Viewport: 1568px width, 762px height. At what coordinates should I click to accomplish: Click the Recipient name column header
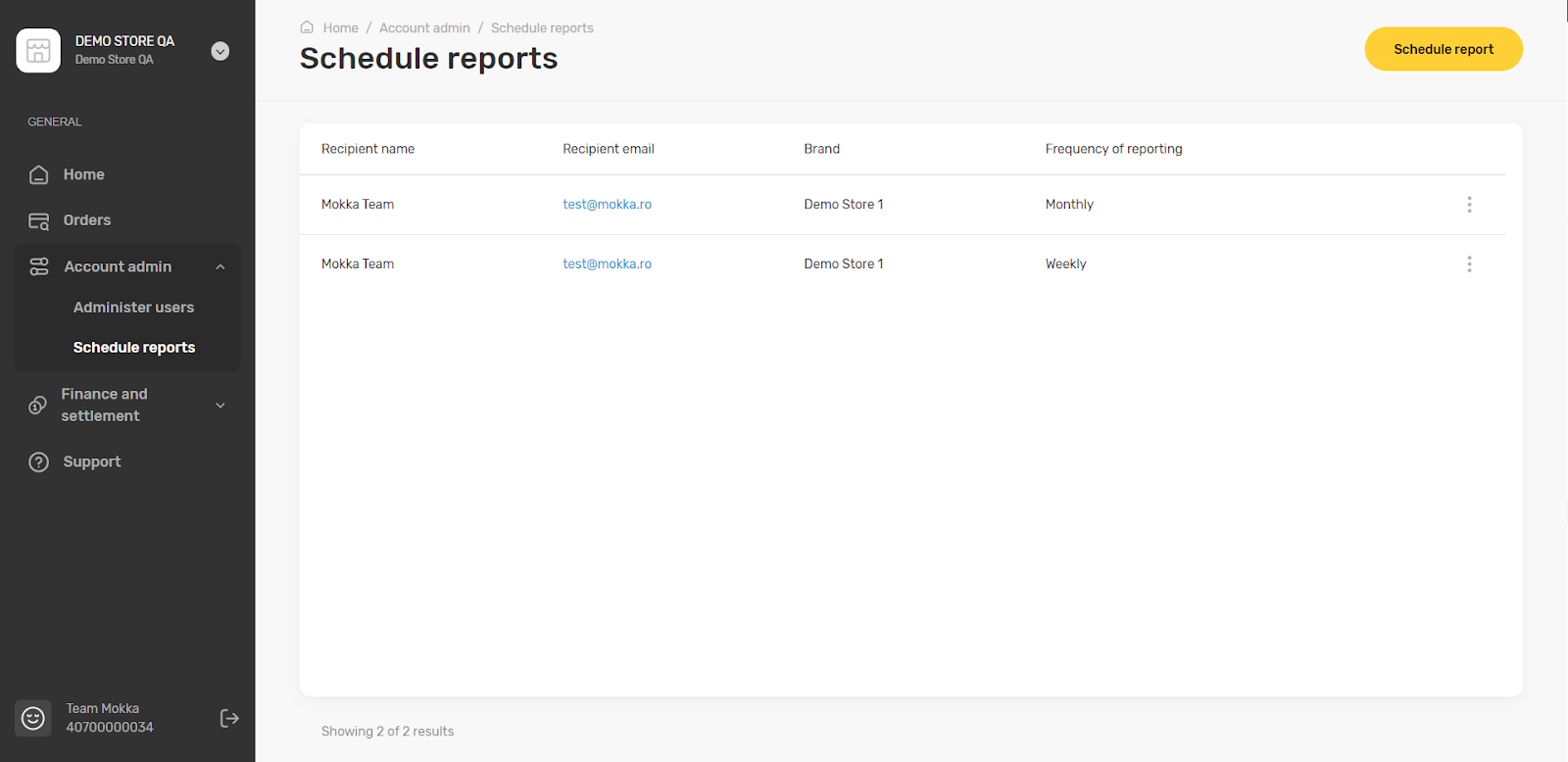point(367,149)
